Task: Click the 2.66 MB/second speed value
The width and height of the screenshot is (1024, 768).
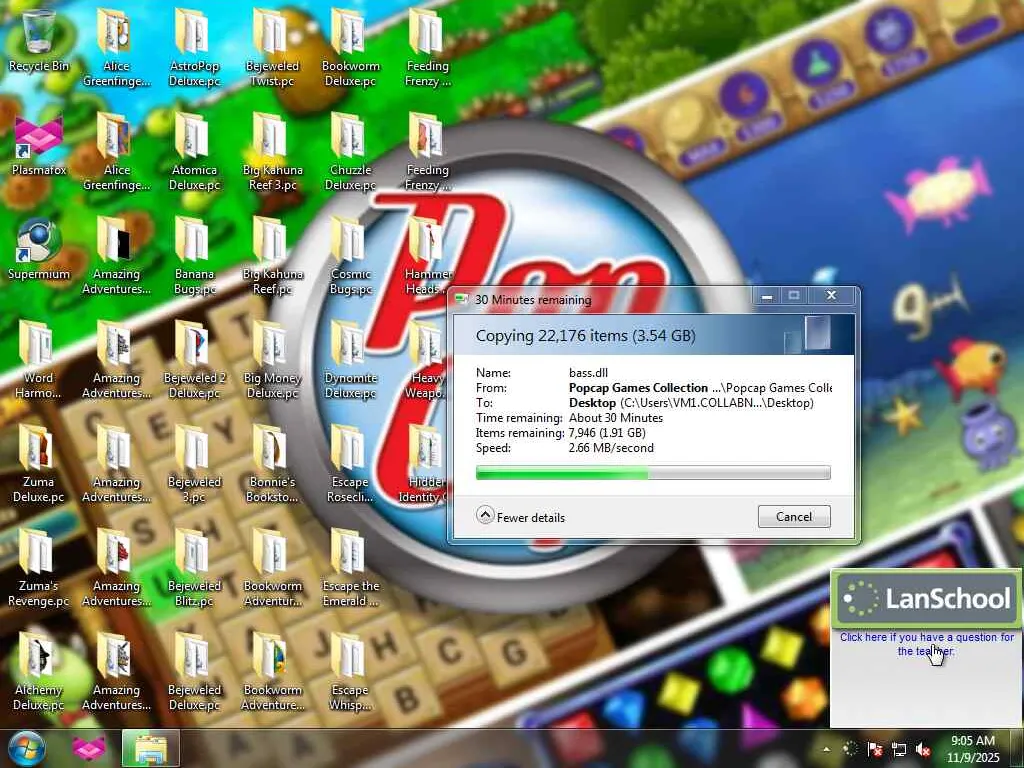Action: point(611,447)
